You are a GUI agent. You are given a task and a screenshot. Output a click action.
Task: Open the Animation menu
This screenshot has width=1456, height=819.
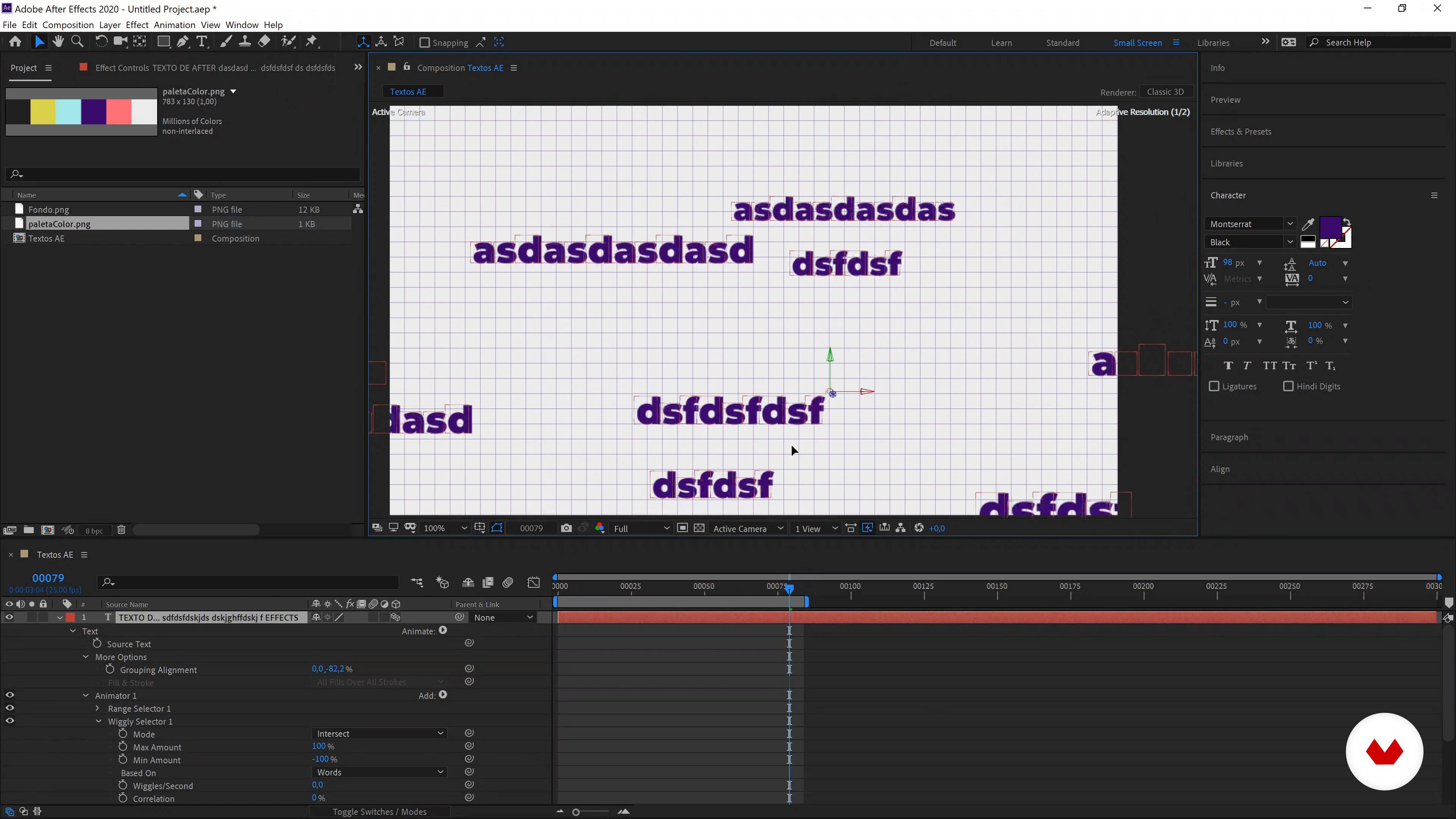(174, 25)
